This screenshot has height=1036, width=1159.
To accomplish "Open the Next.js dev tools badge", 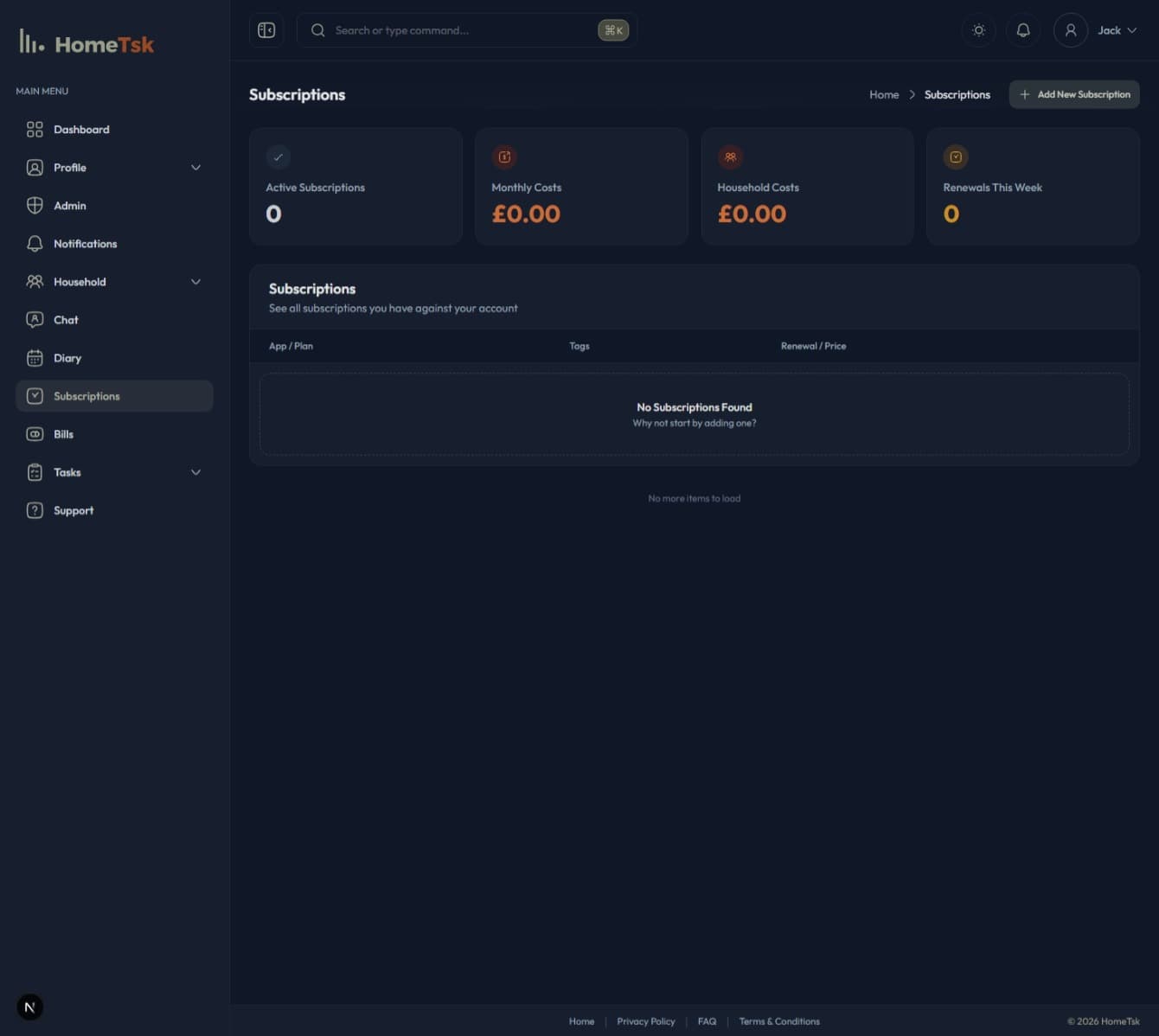I will pos(29,1007).
